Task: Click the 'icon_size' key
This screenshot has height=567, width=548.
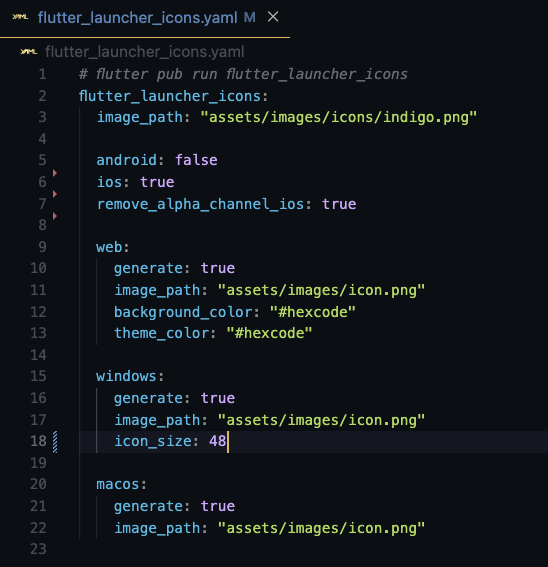Action: tap(153, 441)
